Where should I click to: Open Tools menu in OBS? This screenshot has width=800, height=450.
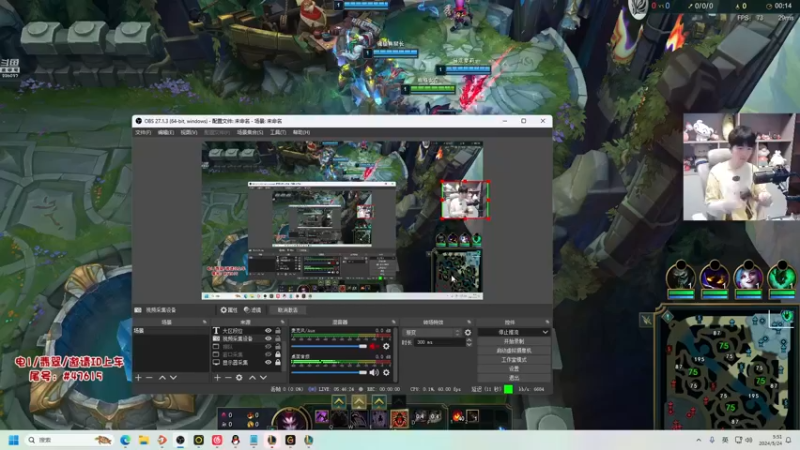[x=278, y=133]
